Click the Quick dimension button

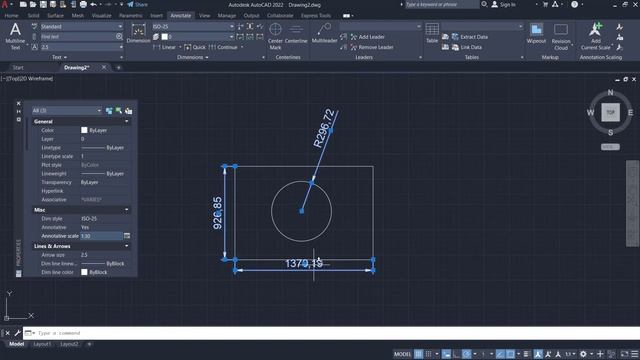(x=195, y=47)
